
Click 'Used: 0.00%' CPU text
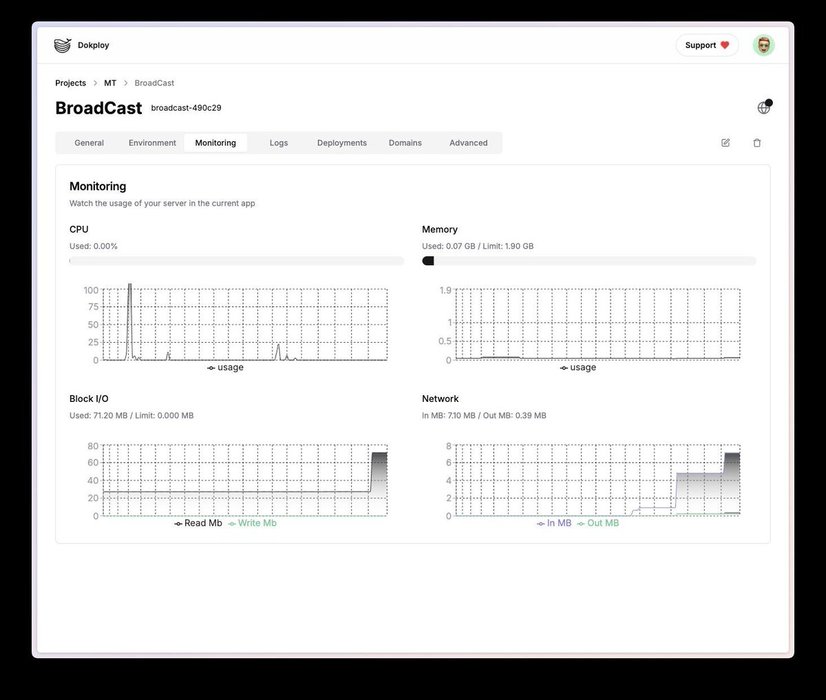tap(93, 246)
